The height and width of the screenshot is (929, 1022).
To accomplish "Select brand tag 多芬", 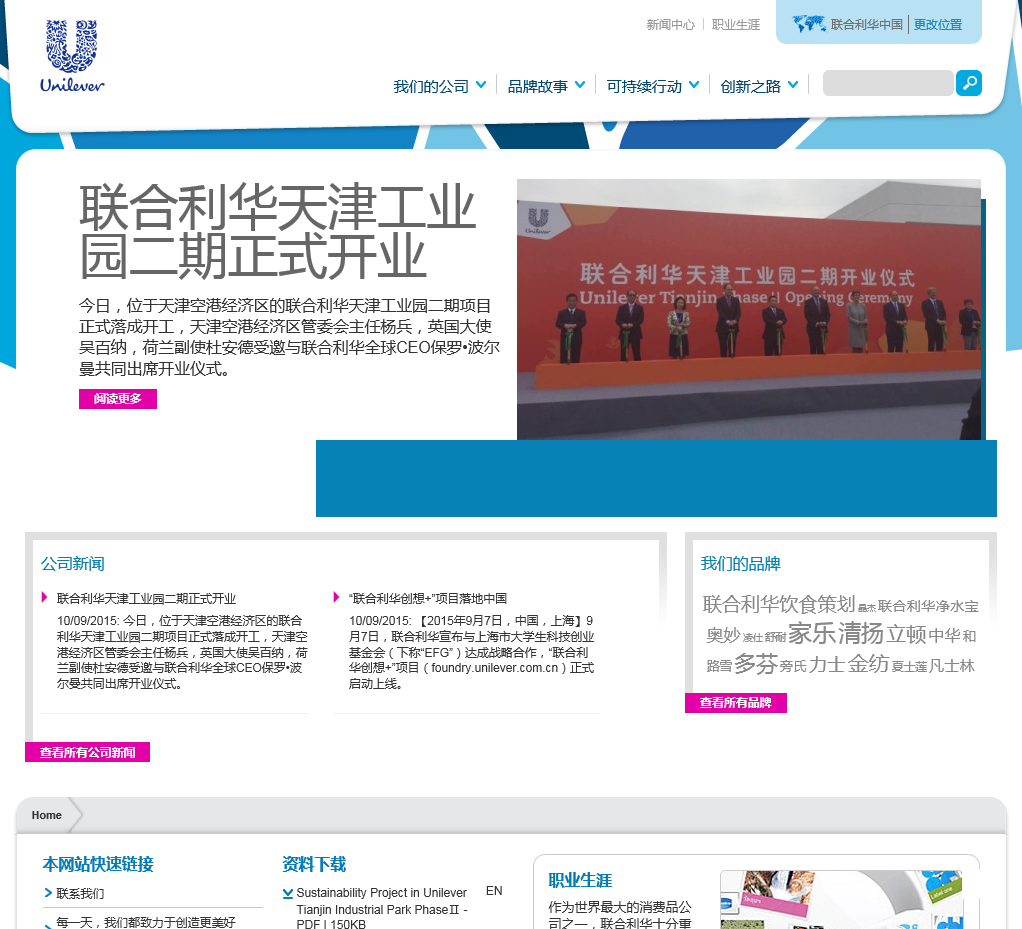I will tap(755, 664).
